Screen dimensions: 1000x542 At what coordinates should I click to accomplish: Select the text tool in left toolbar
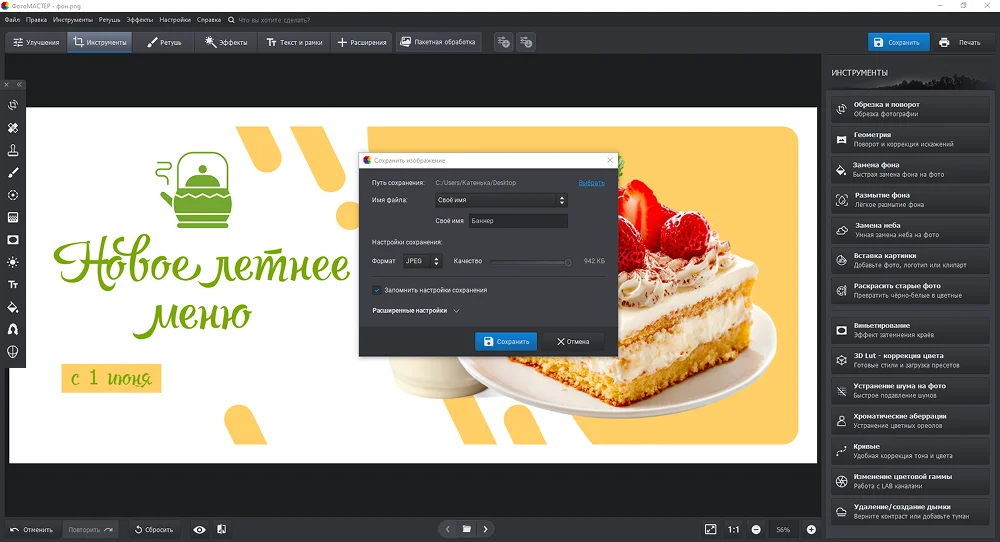pos(13,285)
